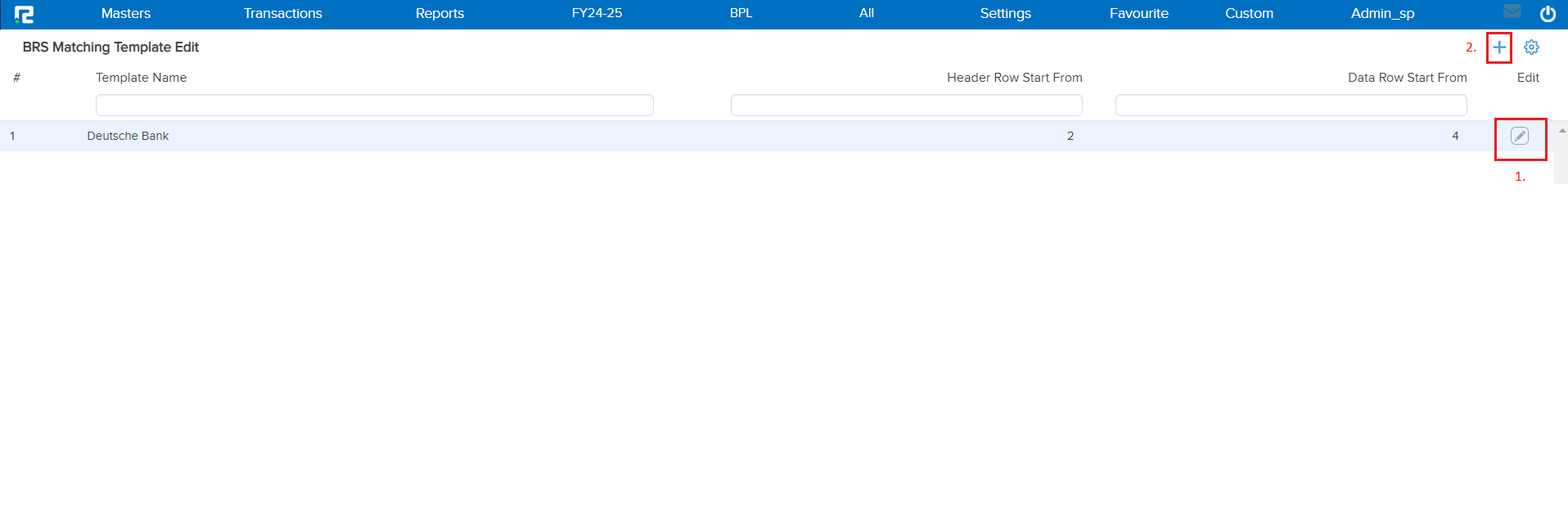Viewport: 1568px width, 530px height.
Task: Add a new BRS matching template
Action: (x=1498, y=47)
